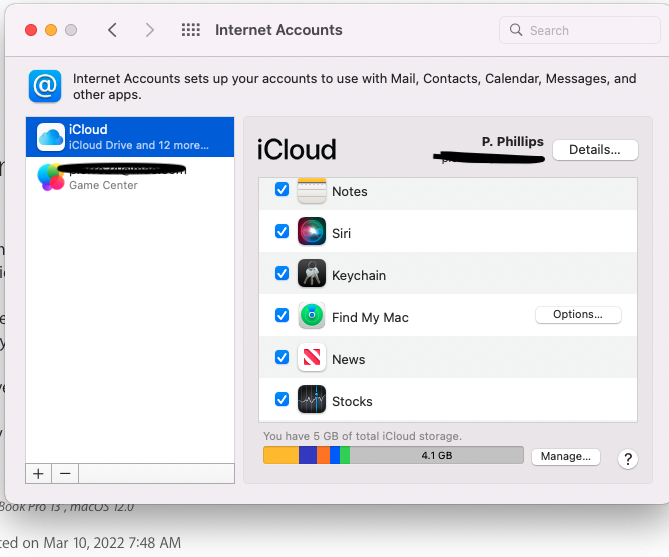Click the Keychain keys icon

tap(312, 273)
